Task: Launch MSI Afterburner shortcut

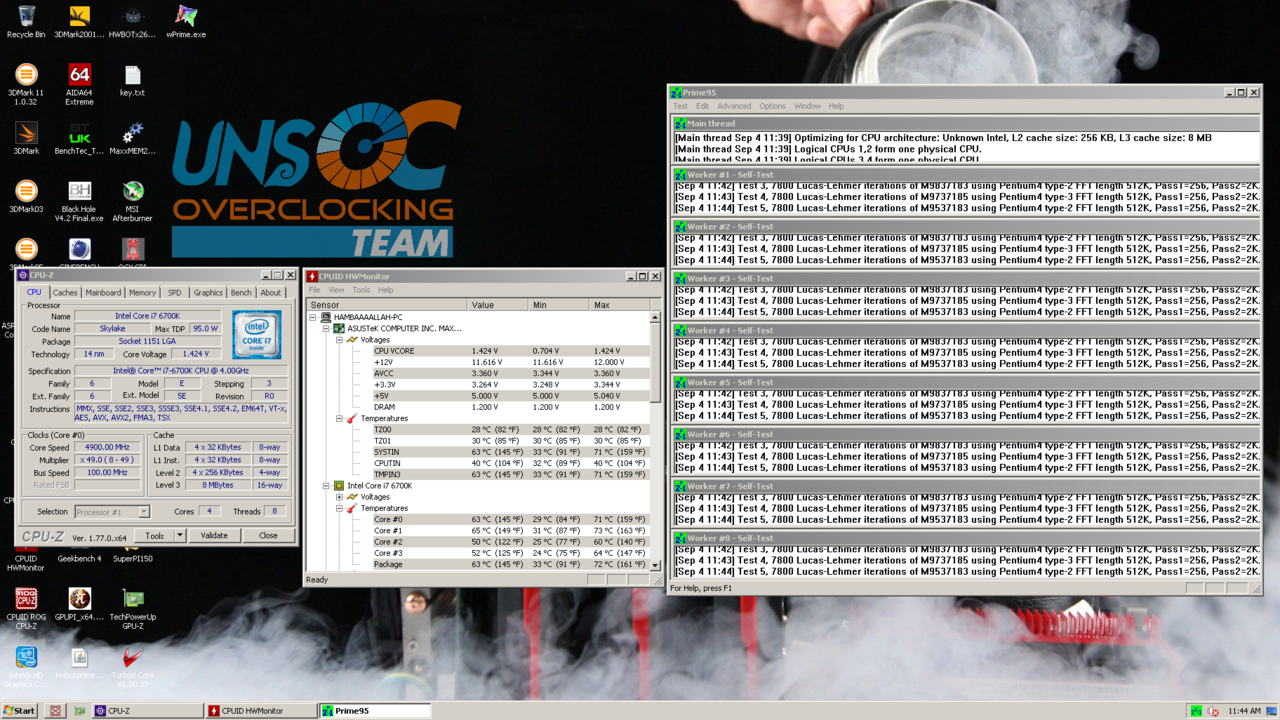Action: pos(132,200)
